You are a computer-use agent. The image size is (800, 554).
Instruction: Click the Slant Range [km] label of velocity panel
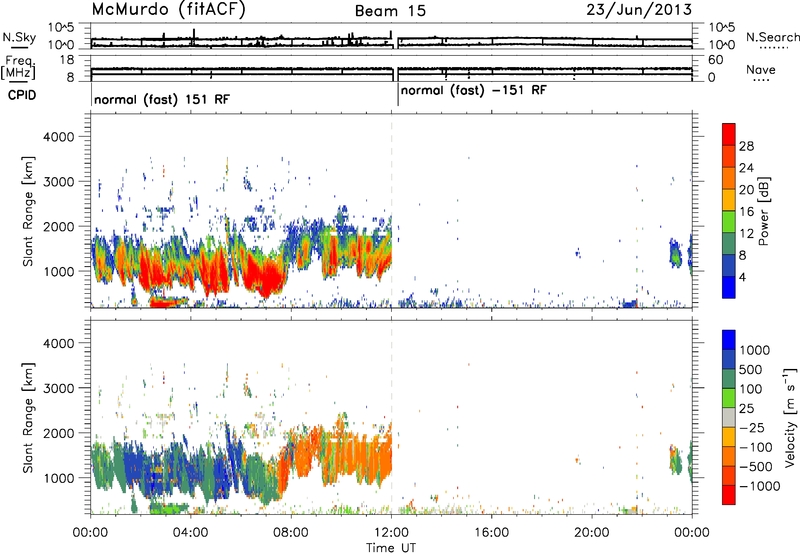pos(28,418)
